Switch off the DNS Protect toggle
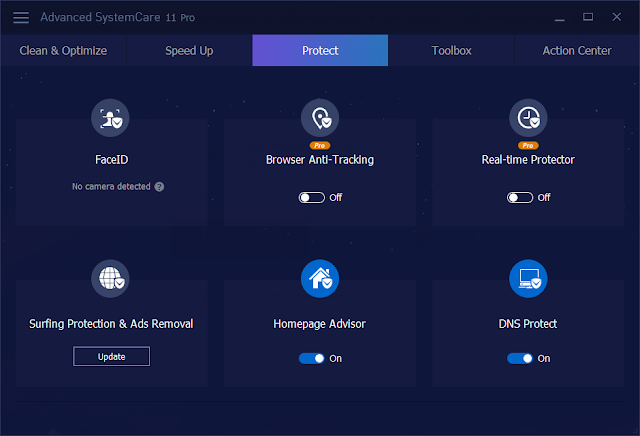Screen dimensions: 640x436 pos(520,358)
